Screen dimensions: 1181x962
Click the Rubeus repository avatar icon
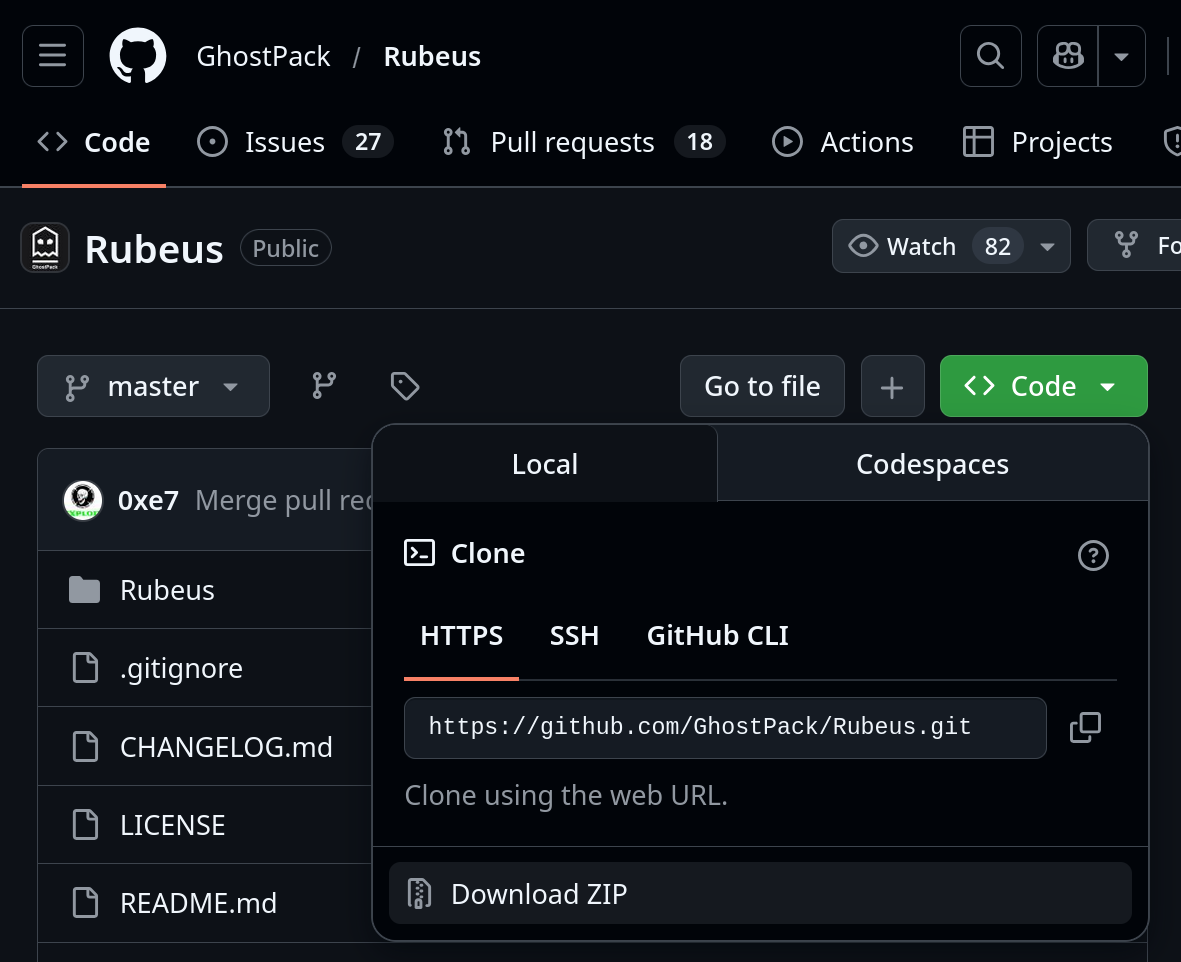click(x=44, y=247)
